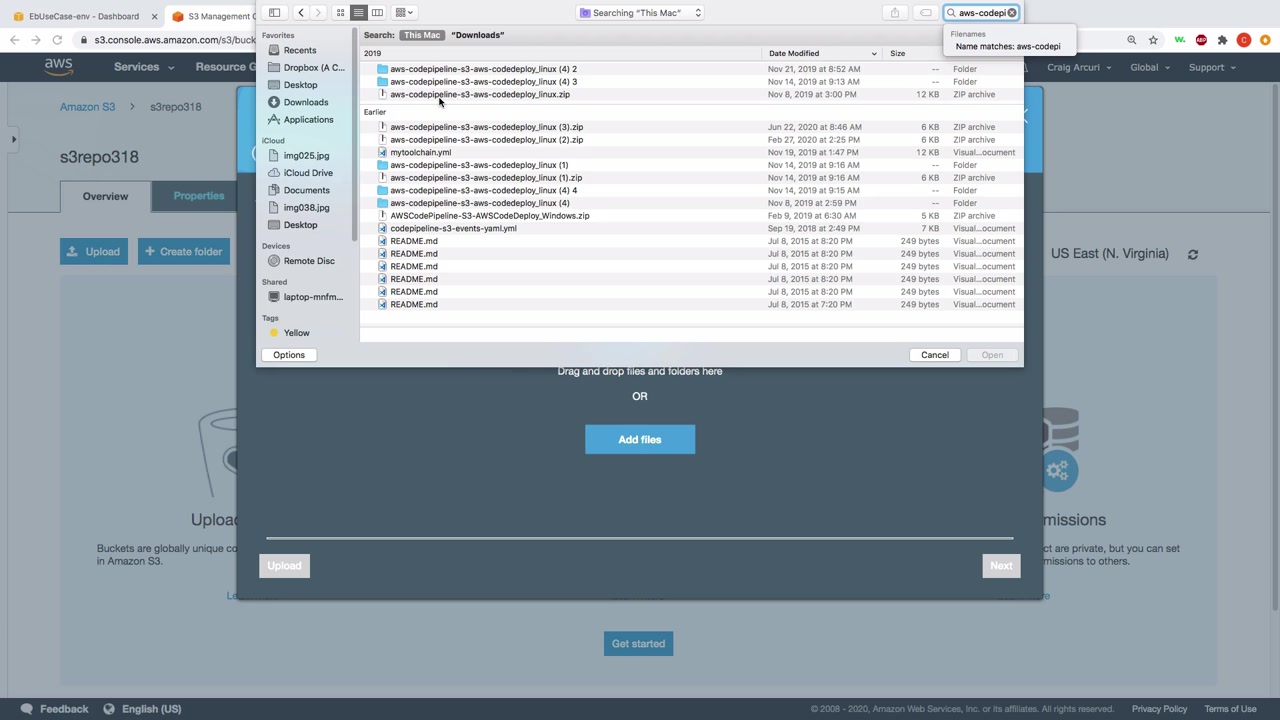Screen dimensions: 1280x720
Task: Switch file dialog to icon view
Action: (x=340, y=13)
